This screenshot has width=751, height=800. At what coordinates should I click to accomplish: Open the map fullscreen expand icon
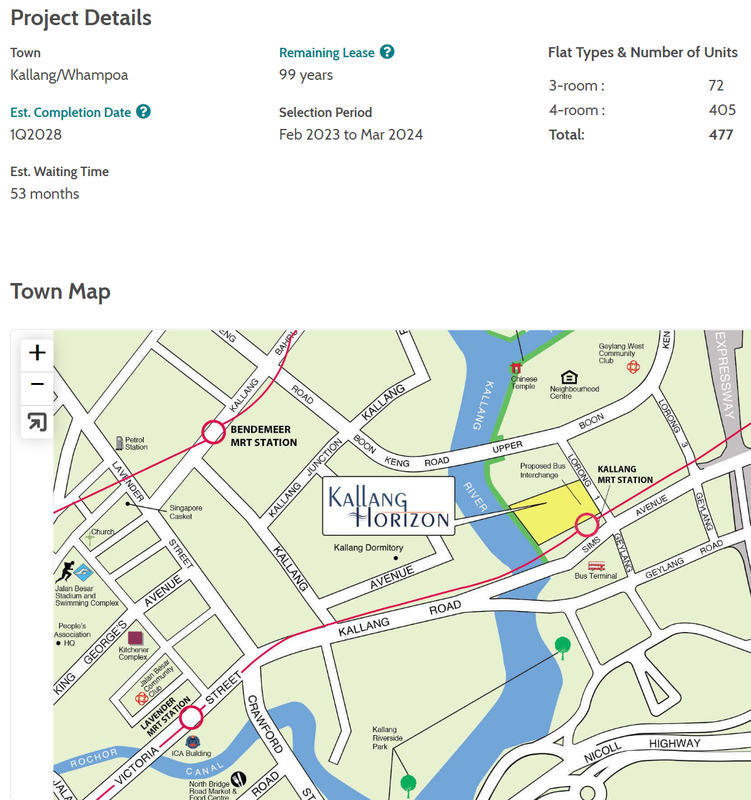[x=37, y=421]
